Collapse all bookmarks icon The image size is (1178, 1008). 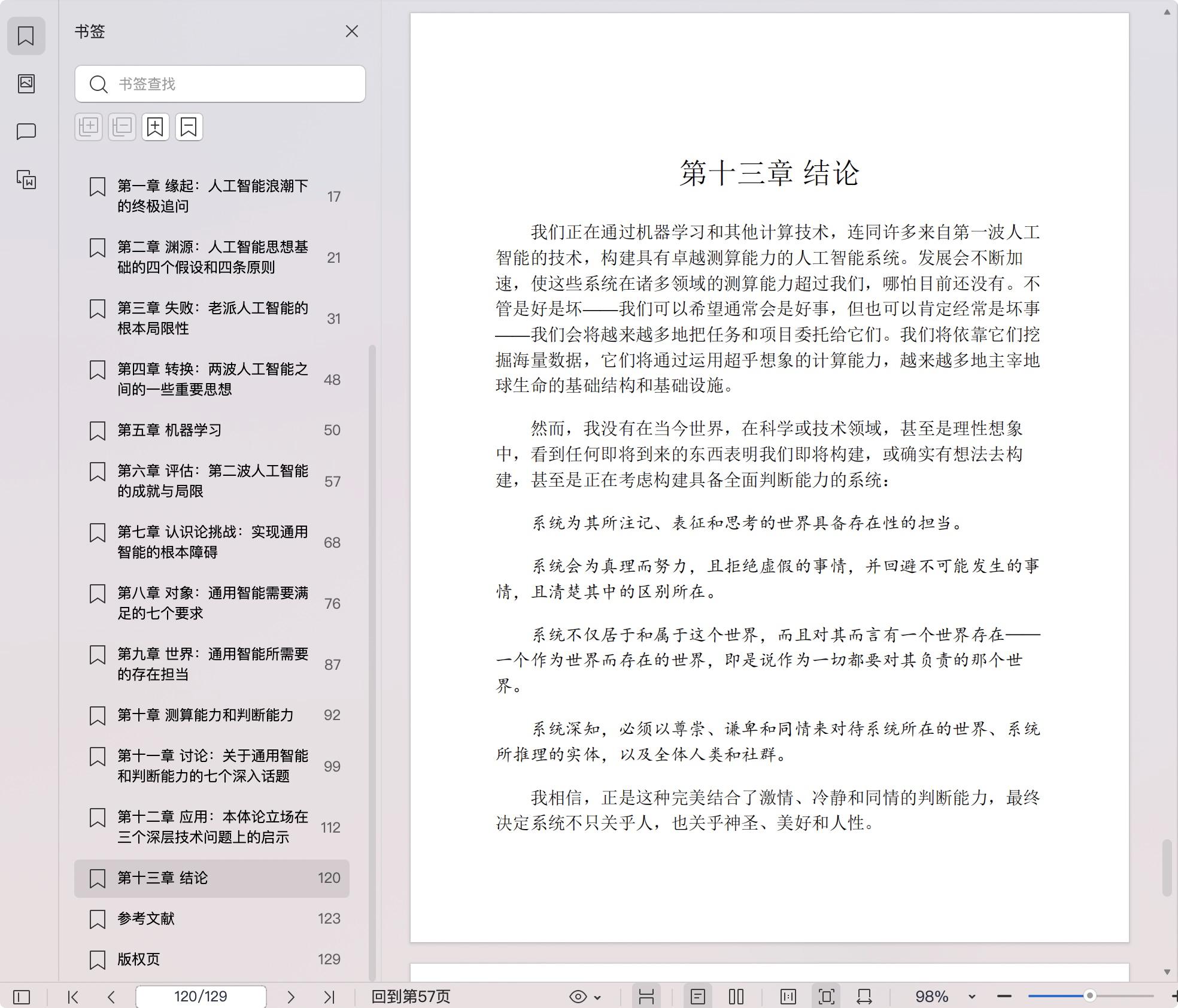[x=122, y=127]
